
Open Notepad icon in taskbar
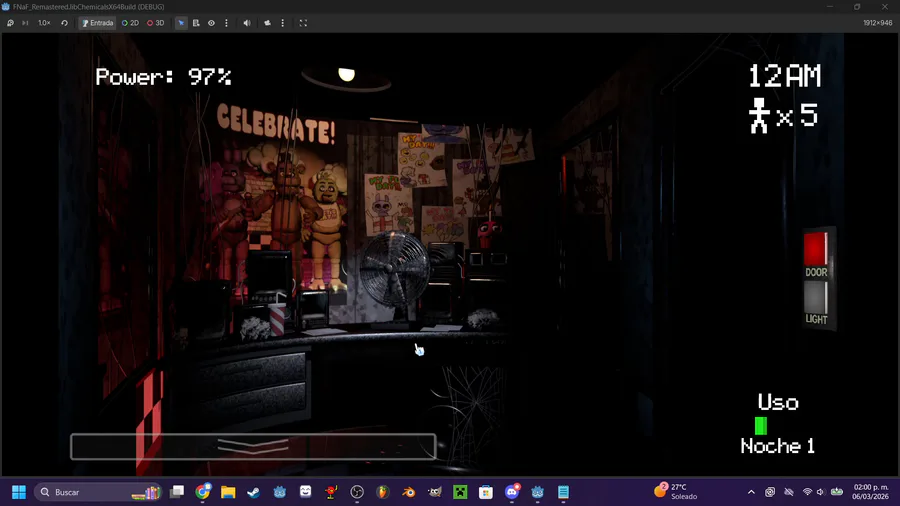tap(564, 492)
